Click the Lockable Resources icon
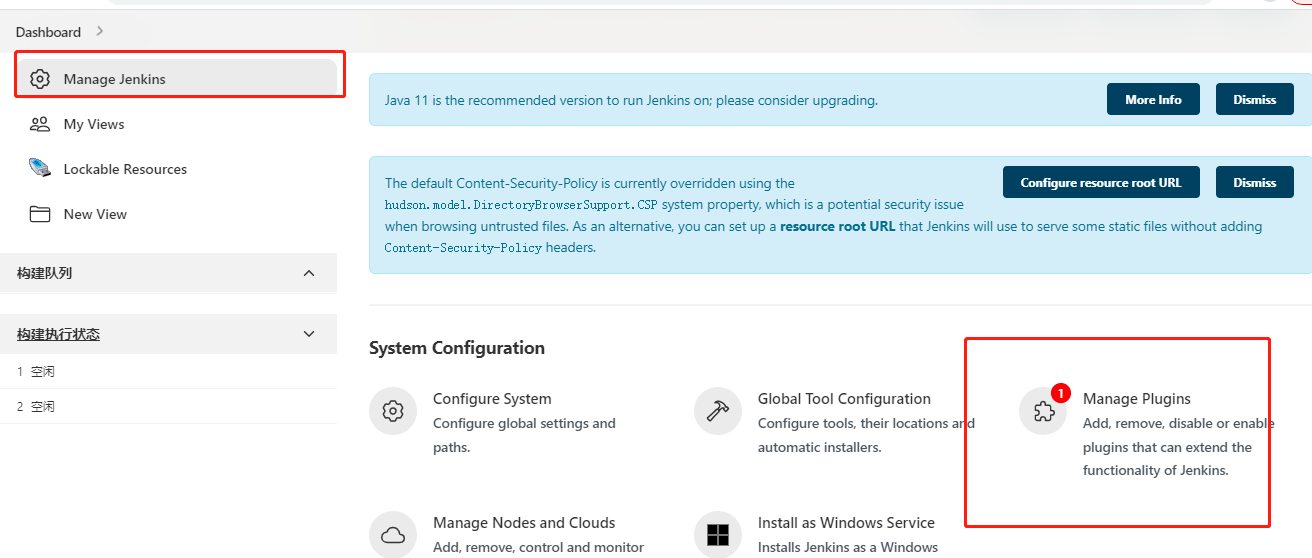This screenshot has width=1312, height=558. pos(40,169)
